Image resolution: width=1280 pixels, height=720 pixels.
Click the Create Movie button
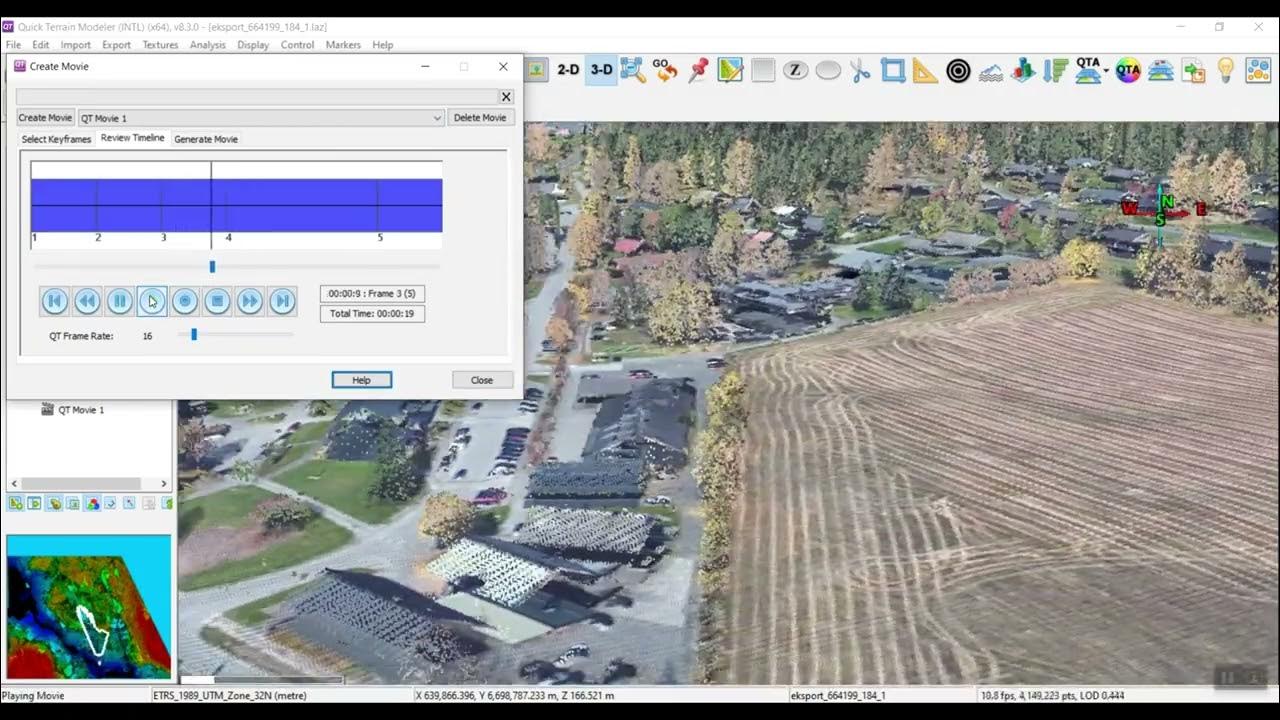[x=45, y=118]
